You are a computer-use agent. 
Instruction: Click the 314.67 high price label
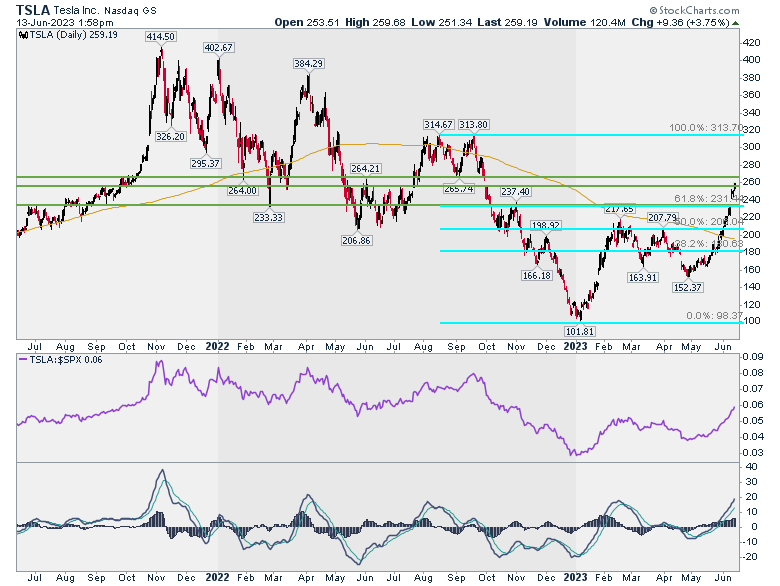[x=438, y=124]
